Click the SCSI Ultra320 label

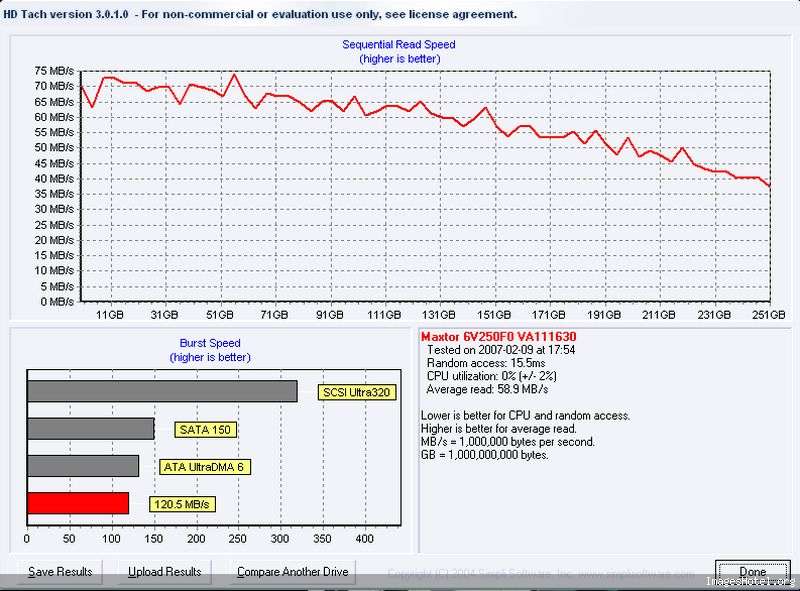[x=357, y=392]
